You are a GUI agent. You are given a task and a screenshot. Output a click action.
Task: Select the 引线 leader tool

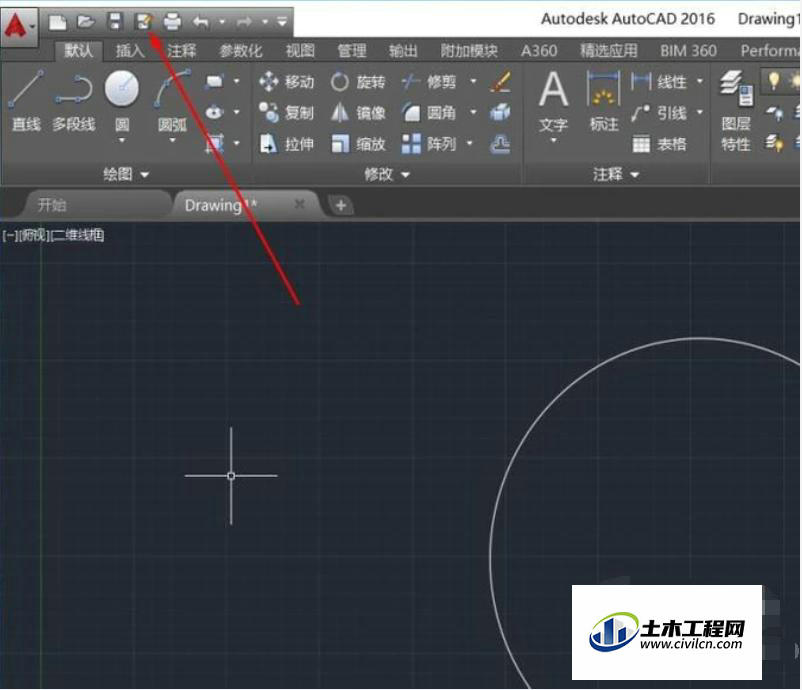coord(659,113)
